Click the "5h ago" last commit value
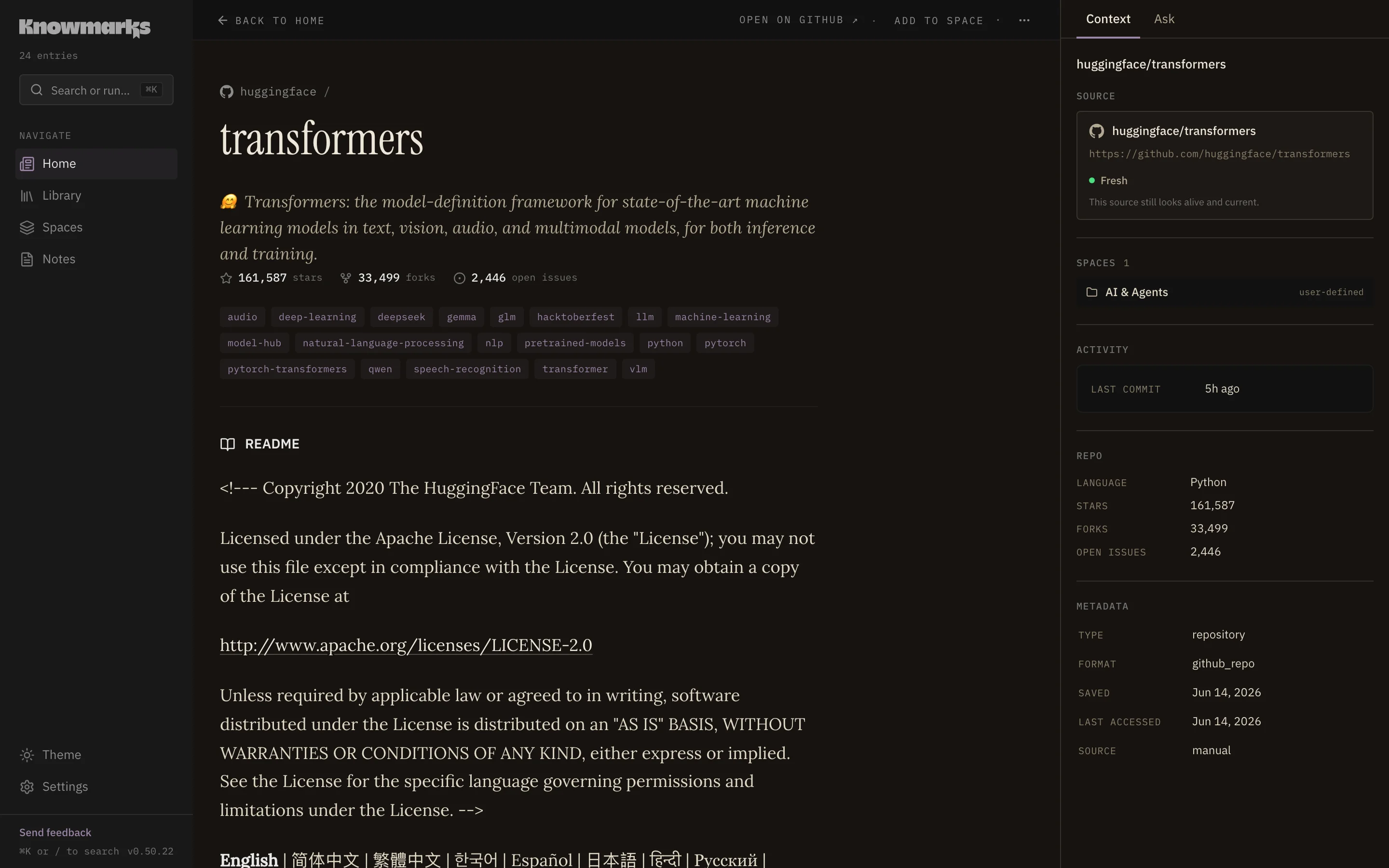 point(1222,389)
